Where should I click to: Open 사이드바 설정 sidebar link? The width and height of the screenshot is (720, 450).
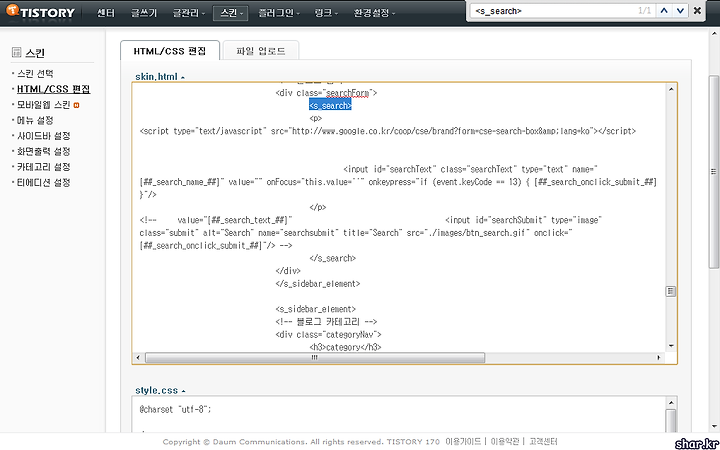coord(43,136)
